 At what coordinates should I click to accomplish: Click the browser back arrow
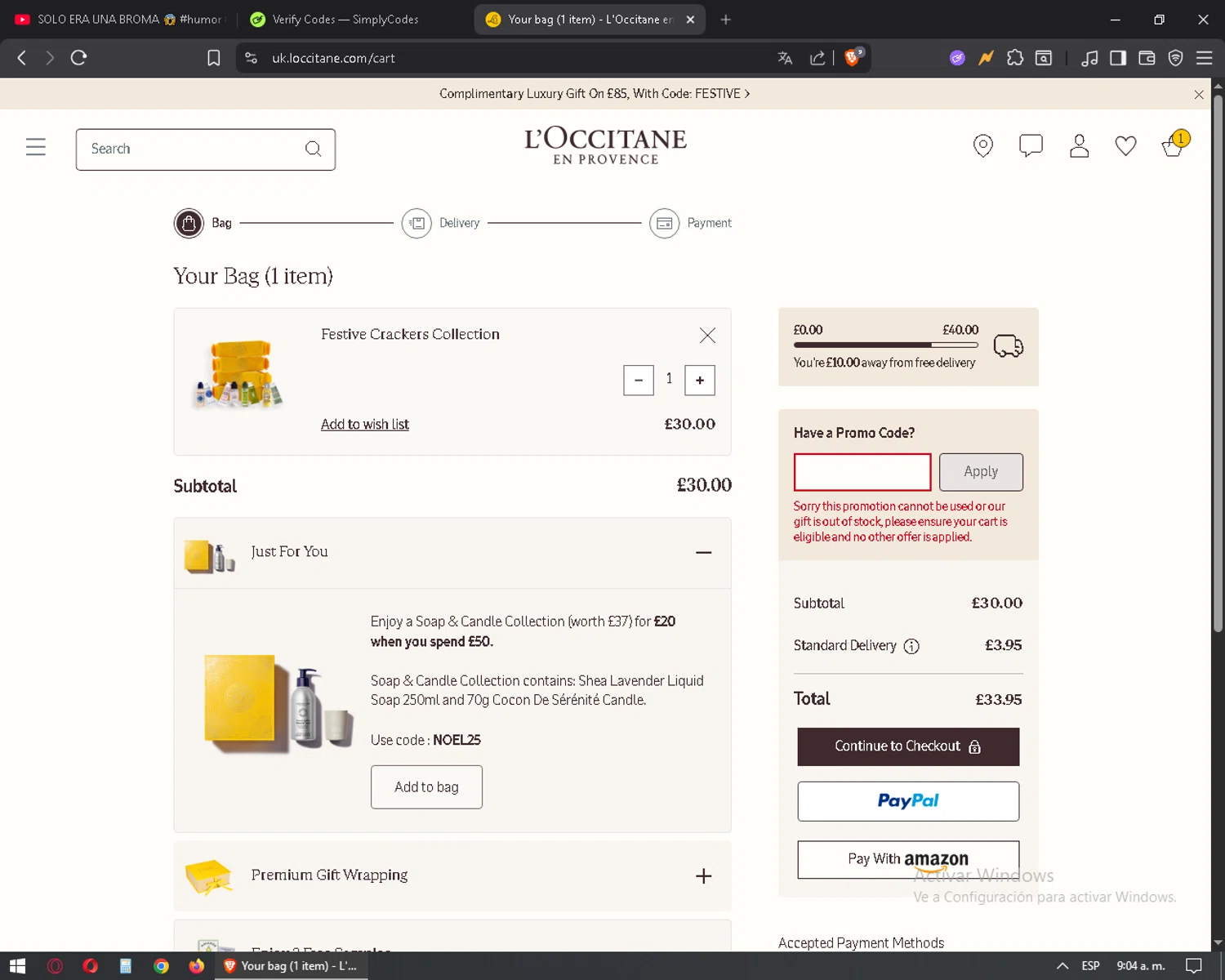pos(22,58)
